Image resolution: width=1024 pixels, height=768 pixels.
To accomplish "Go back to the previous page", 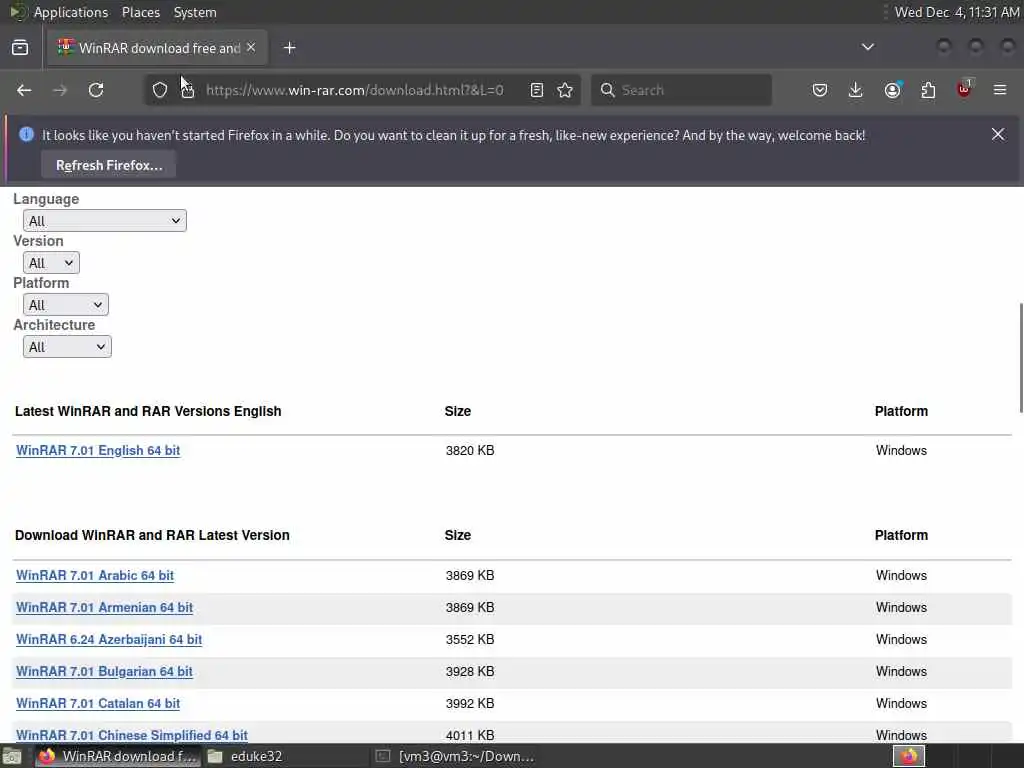I will [x=24, y=90].
